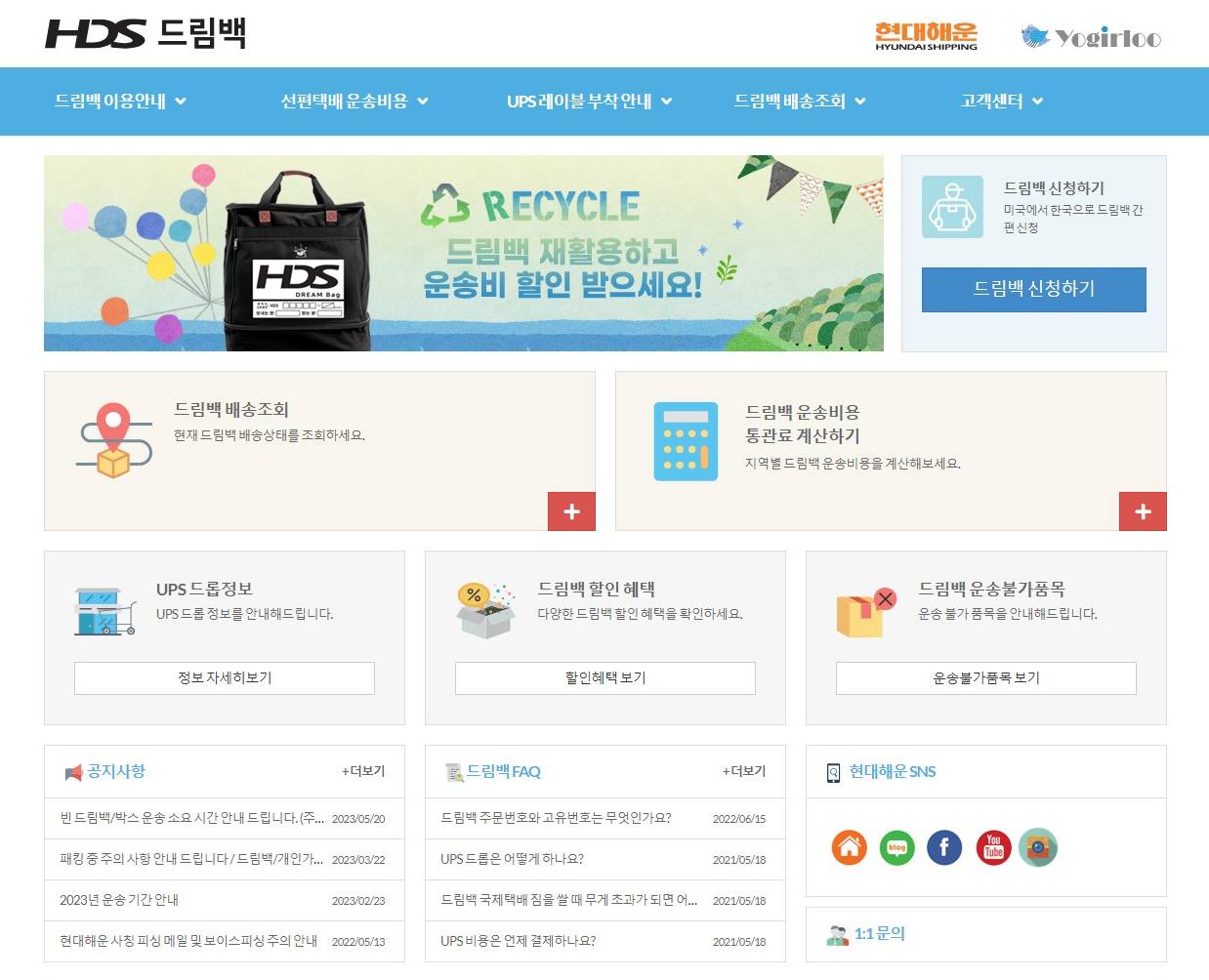The image size is (1209, 980).
Task: Click the 정보 자세히보기 button
Action: coord(225,678)
